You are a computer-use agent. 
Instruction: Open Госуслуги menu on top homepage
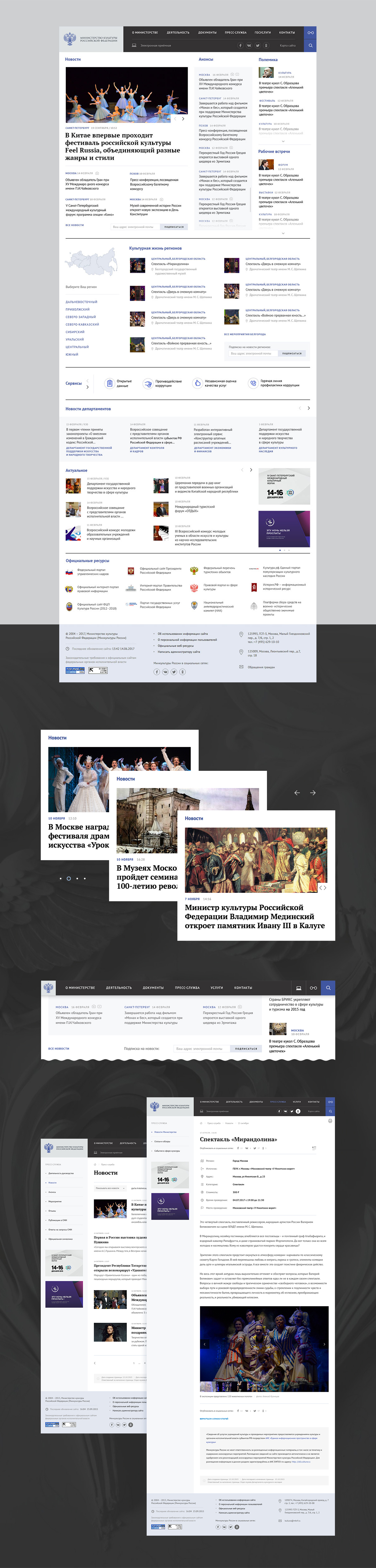pyautogui.click(x=263, y=32)
